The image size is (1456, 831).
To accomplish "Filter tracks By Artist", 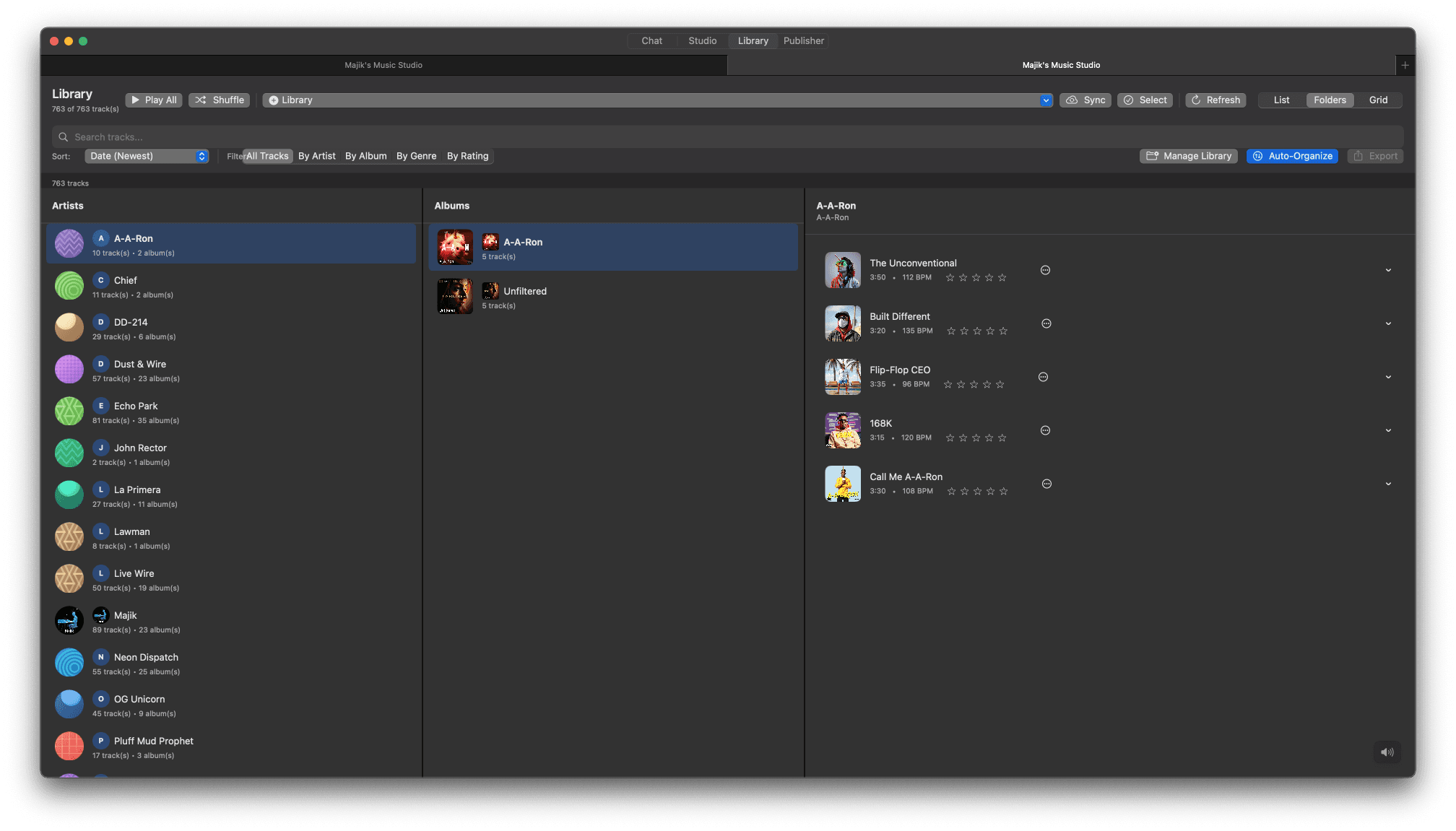I will [x=317, y=156].
